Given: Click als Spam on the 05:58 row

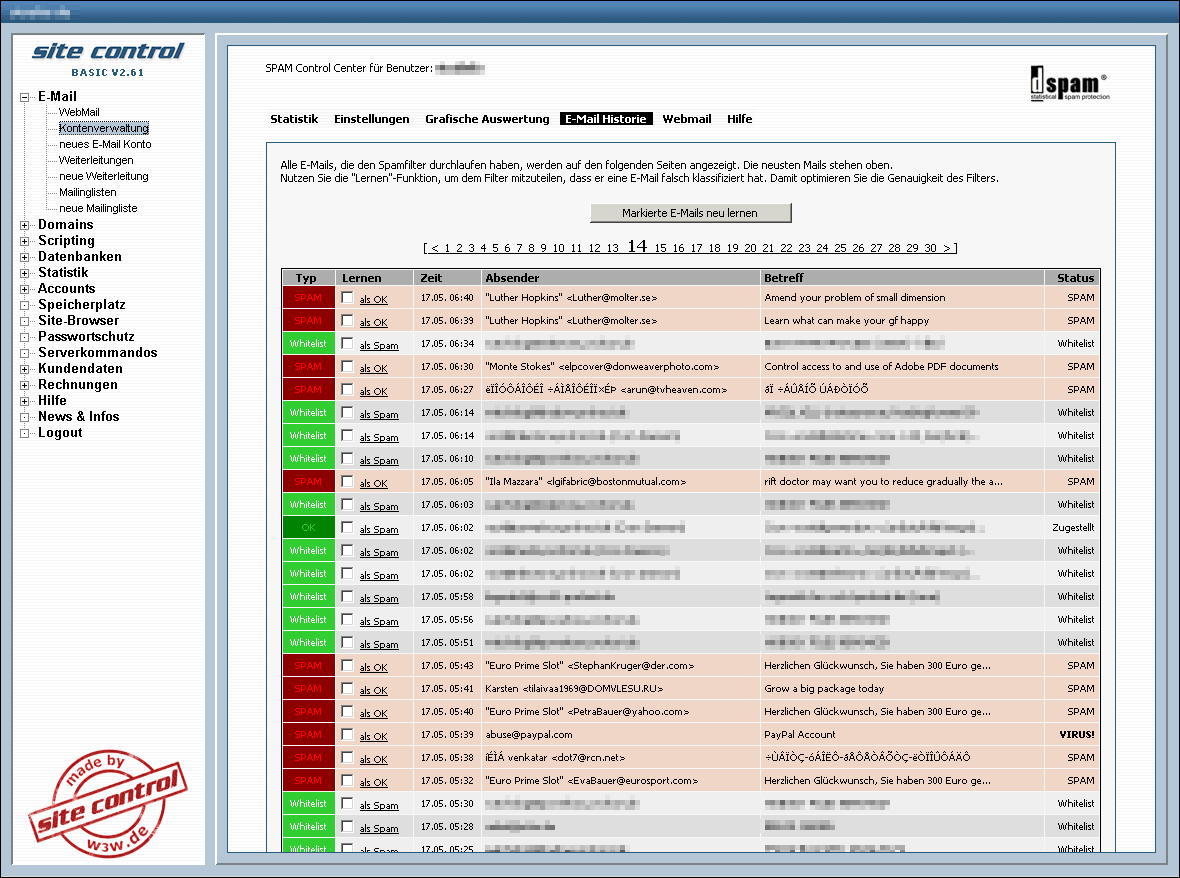Looking at the screenshot, I should coord(379,599).
